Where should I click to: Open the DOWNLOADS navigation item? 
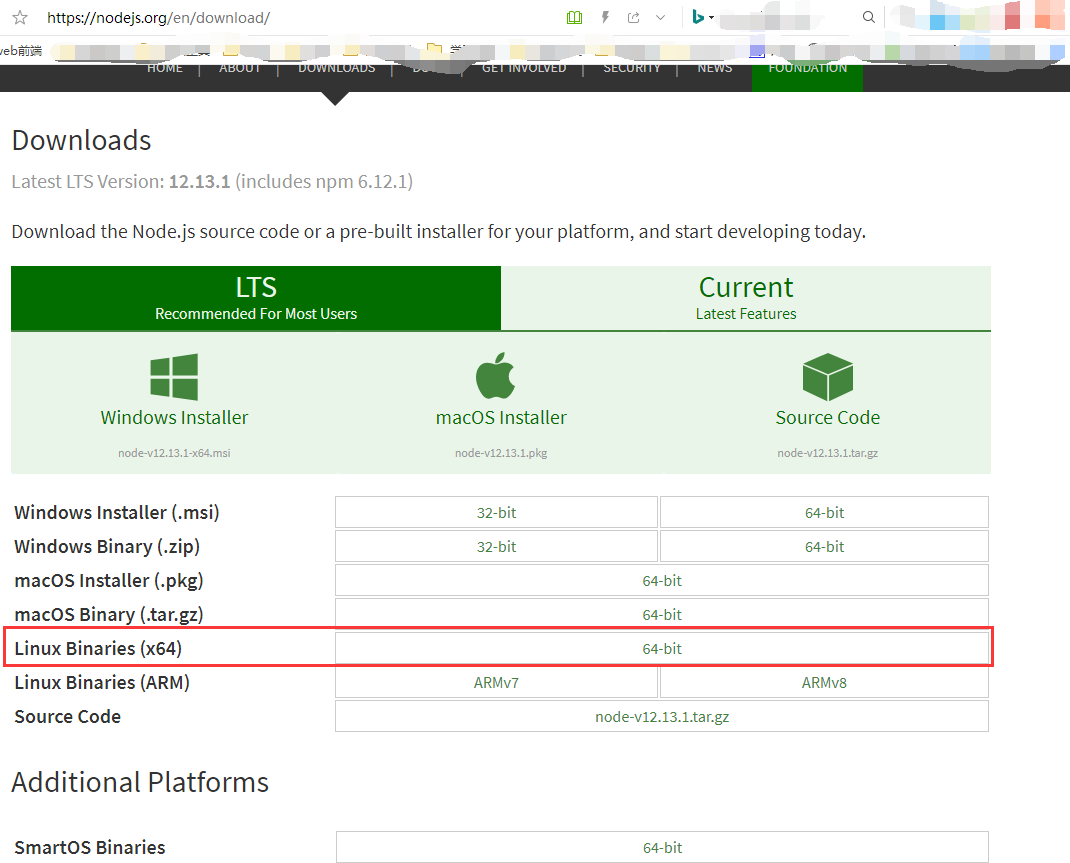point(336,68)
